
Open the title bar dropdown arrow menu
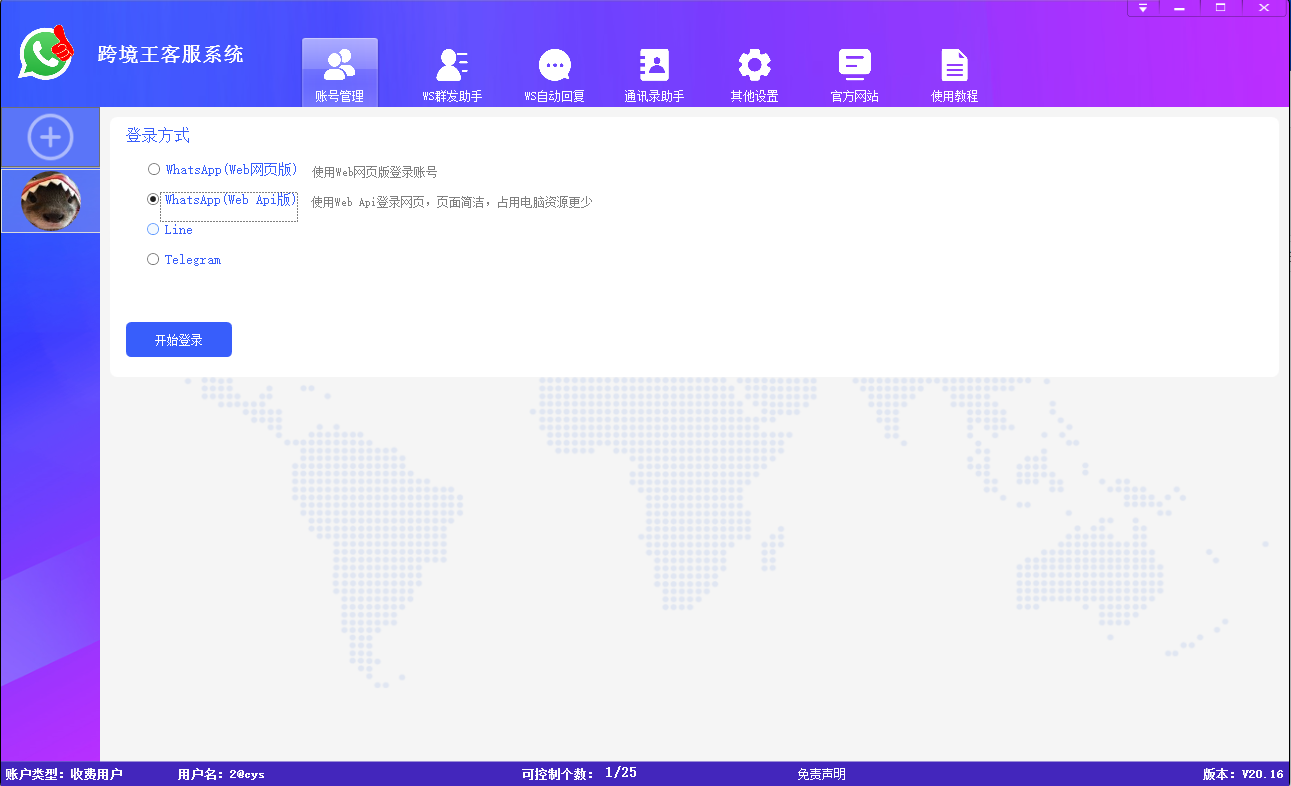tap(1143, 8)
